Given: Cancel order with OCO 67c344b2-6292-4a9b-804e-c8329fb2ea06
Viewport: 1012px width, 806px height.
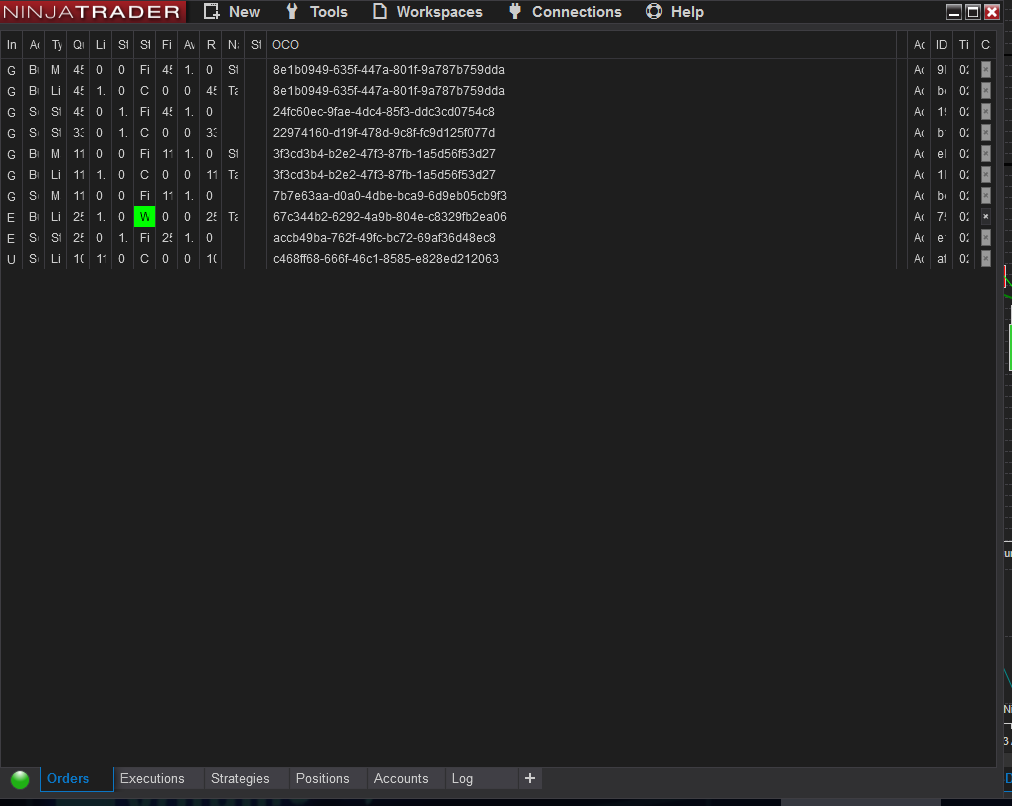Looking at the screenshot, I should [986, 217].
